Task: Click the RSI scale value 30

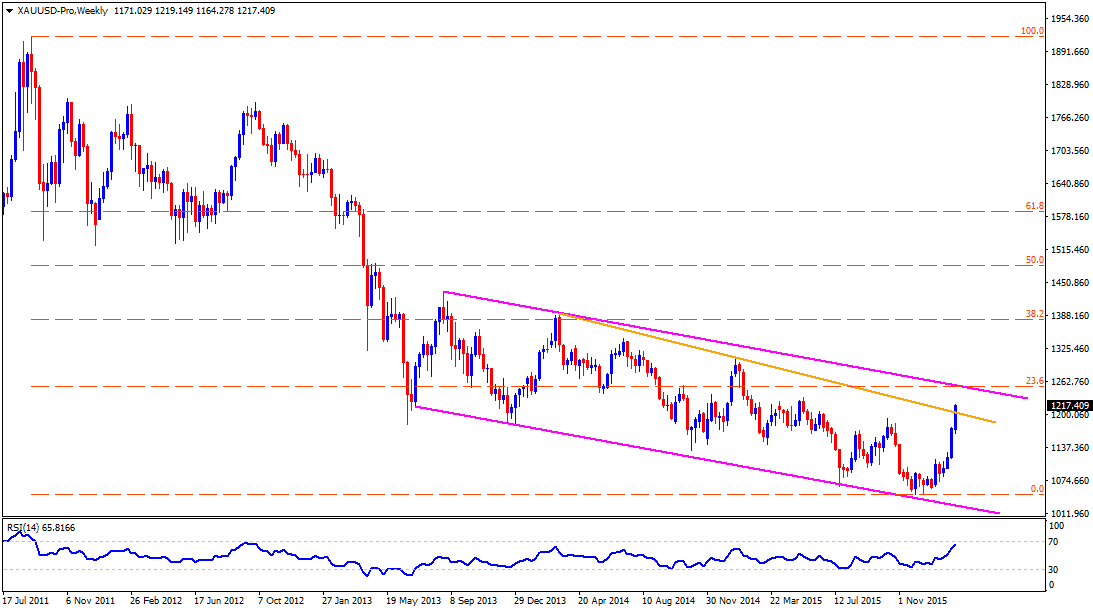Action: tap(1054, 570)
